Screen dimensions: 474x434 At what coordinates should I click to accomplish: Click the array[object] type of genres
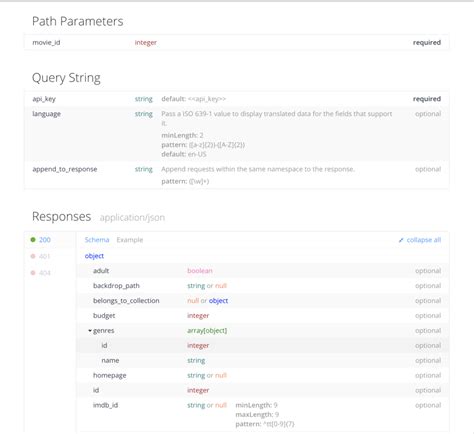[207, 331]
